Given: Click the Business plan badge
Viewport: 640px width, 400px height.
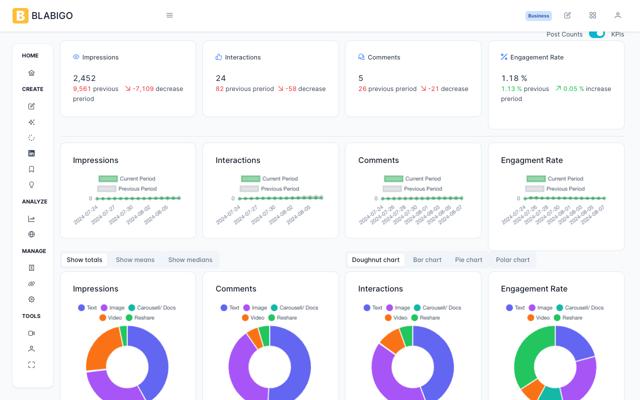Looking at the screenshot, I should pos(539,16).
